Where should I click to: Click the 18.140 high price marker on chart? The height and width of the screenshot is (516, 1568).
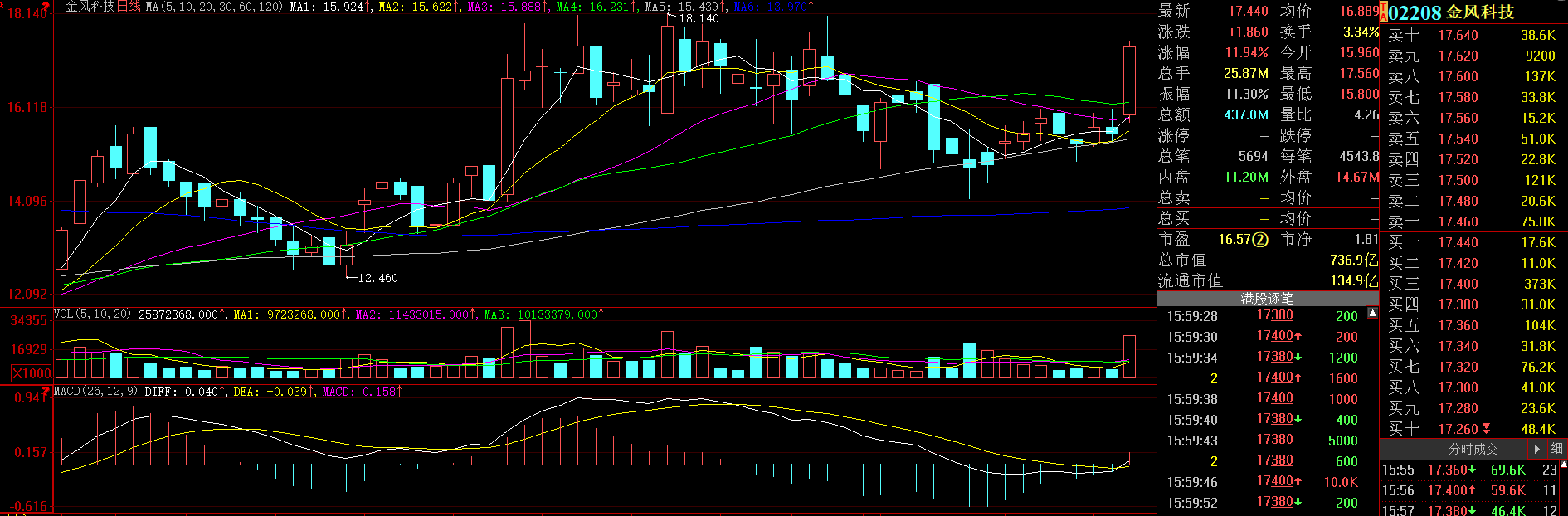[699, 18]
